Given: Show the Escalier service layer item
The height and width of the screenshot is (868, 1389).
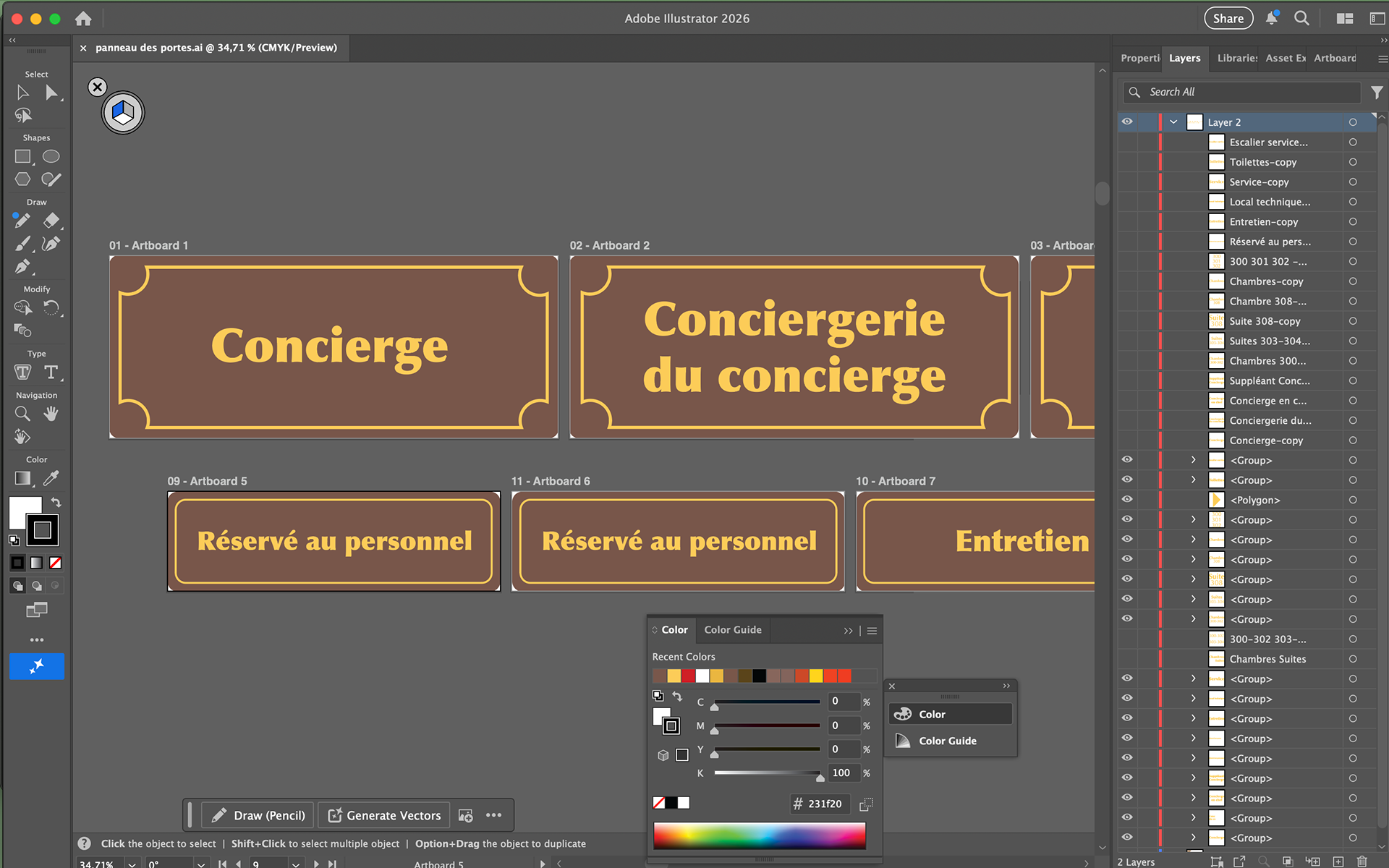Looking at the screenshot, I should [x=1127, y=142].
